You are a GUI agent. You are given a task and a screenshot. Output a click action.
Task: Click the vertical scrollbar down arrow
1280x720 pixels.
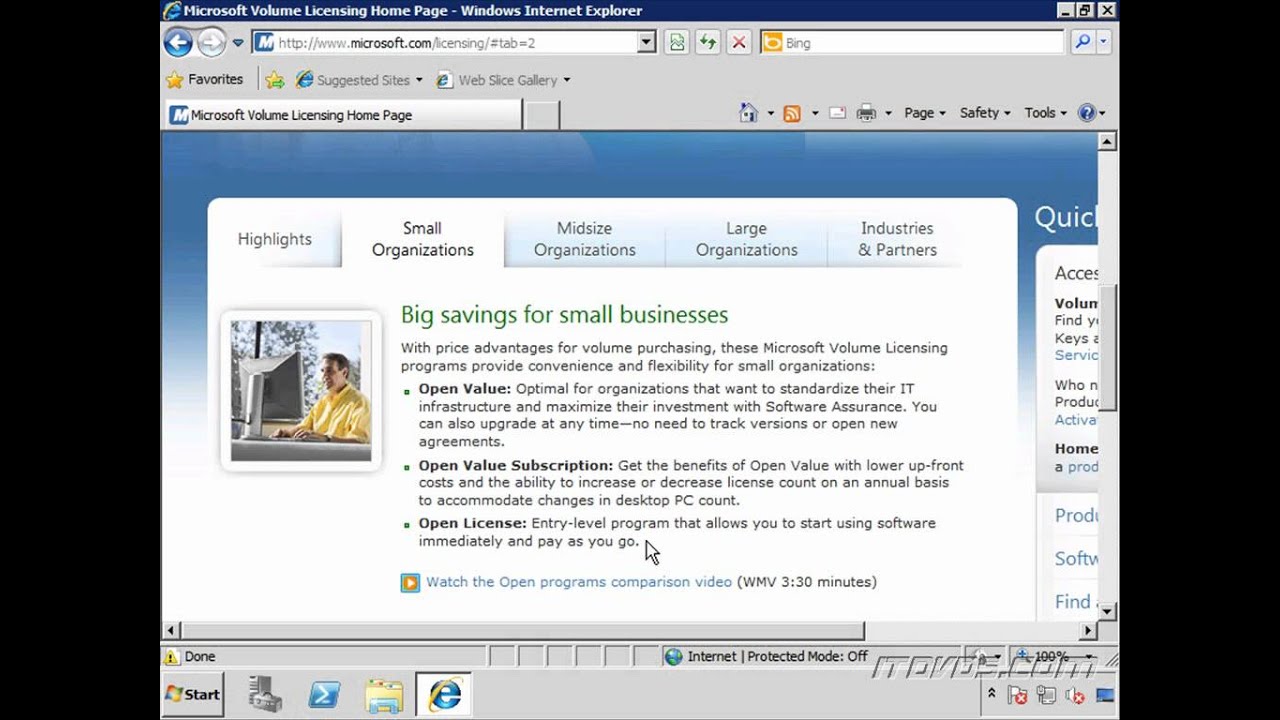tap(1107, 611)
